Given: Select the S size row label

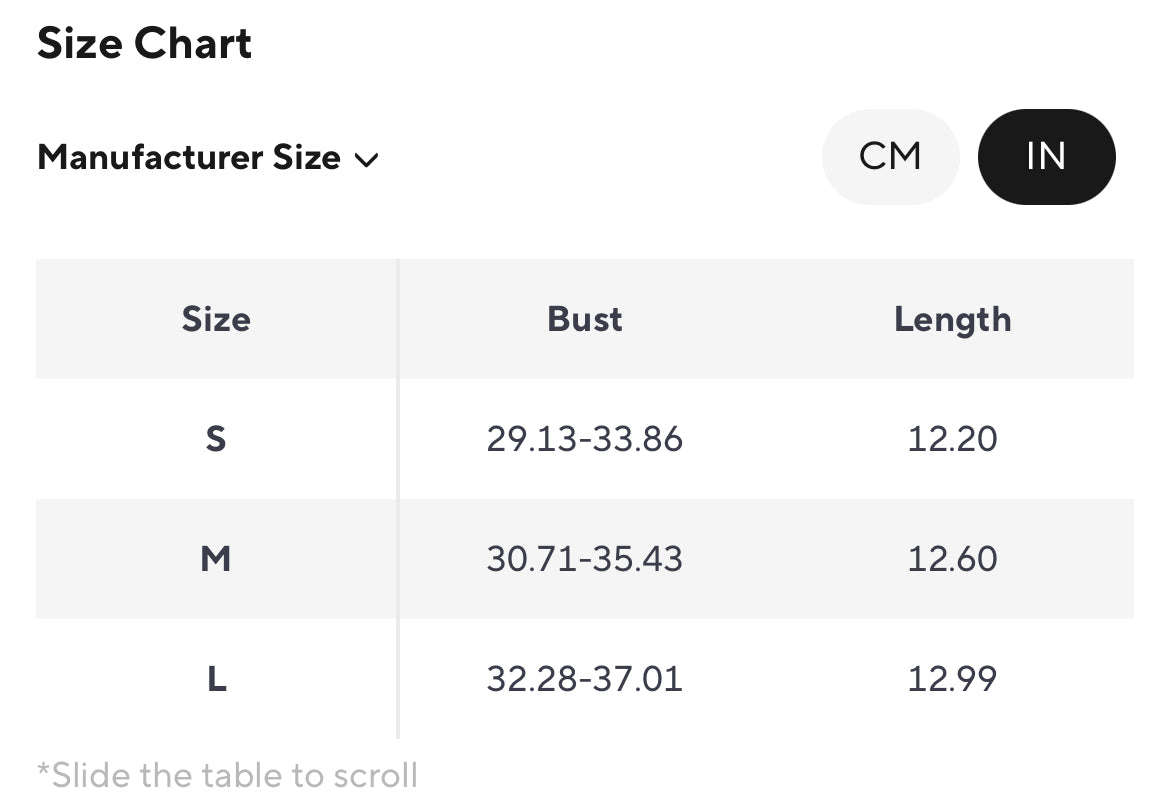Looking at the screenshot, I should (x=216, y=439).
